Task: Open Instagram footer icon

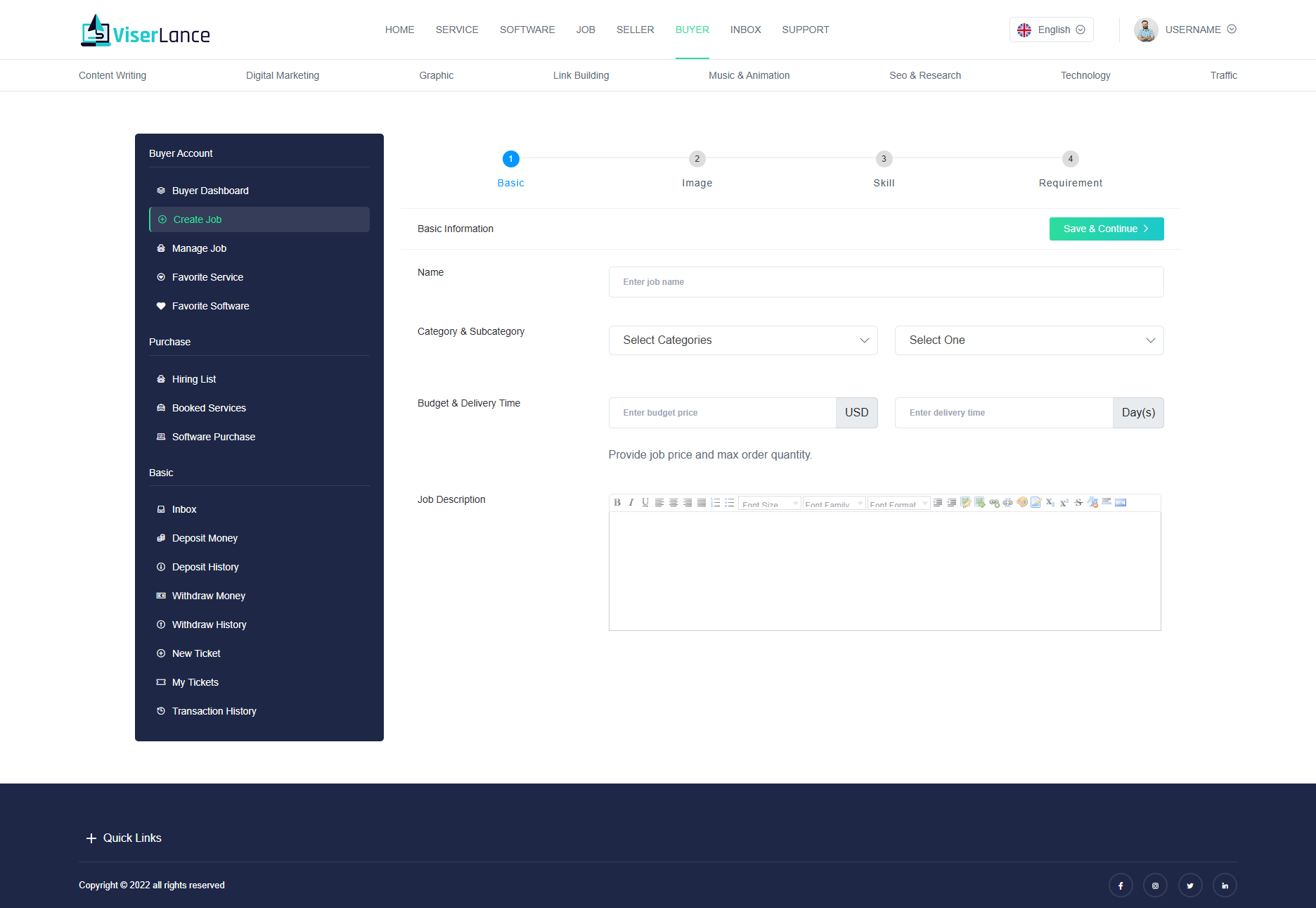Action: [1155, 885]
